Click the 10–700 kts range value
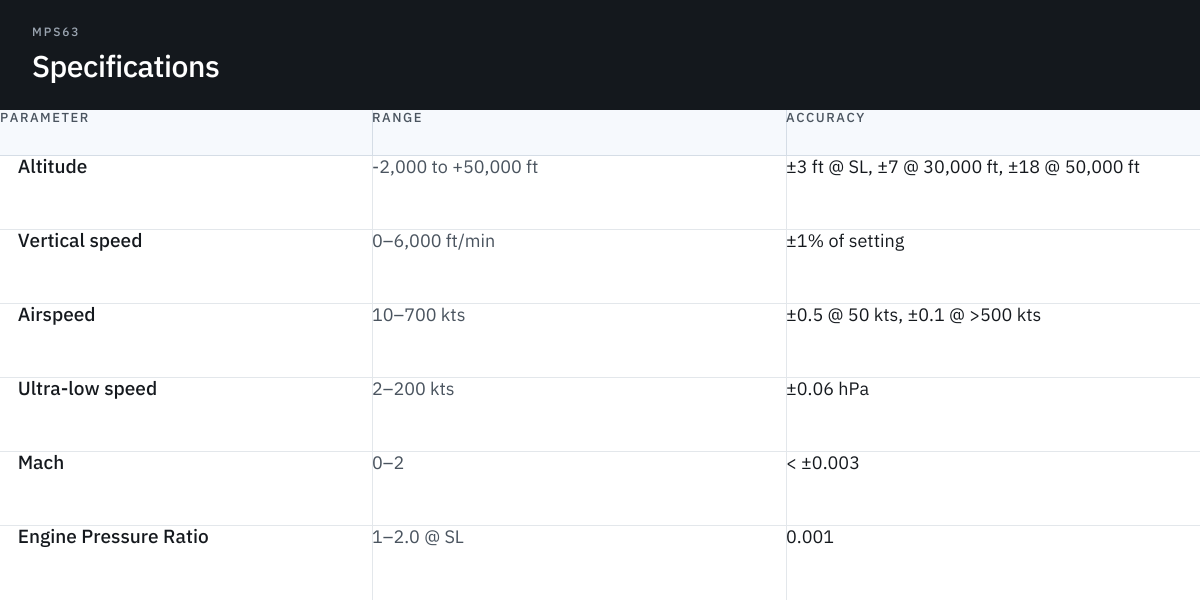The image size is (1200, 600). tap(418, 315)
